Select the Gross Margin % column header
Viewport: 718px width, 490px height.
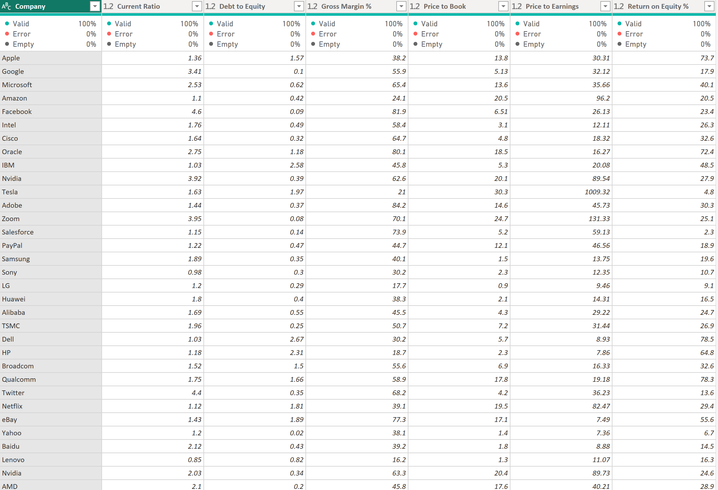357,6
